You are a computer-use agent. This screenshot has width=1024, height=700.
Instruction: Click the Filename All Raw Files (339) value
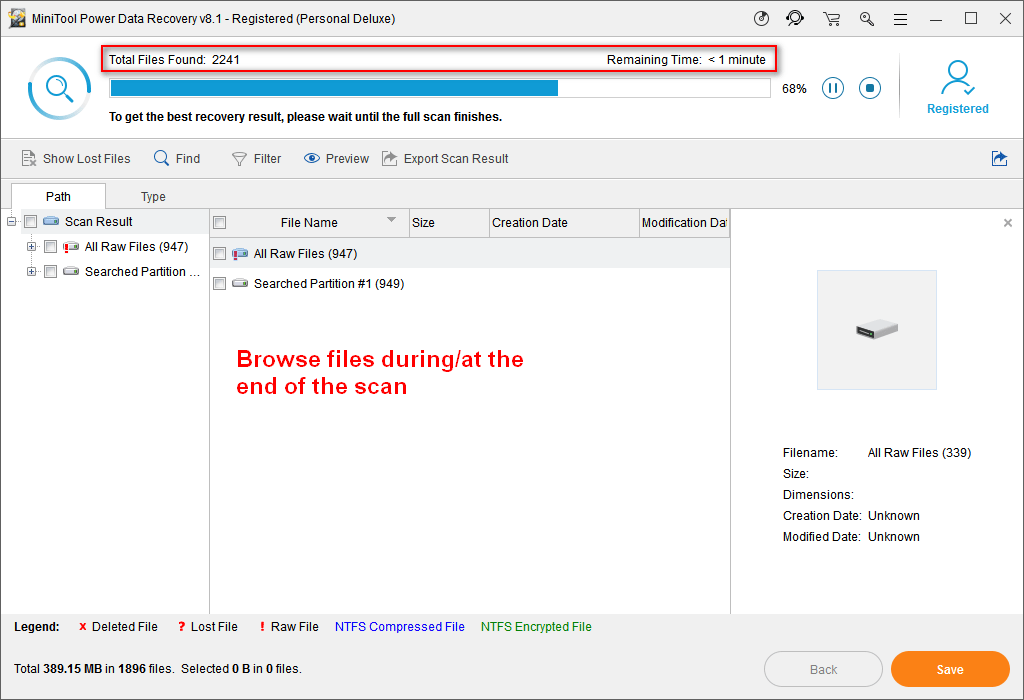pyautogui.click(x=919, y=453)
